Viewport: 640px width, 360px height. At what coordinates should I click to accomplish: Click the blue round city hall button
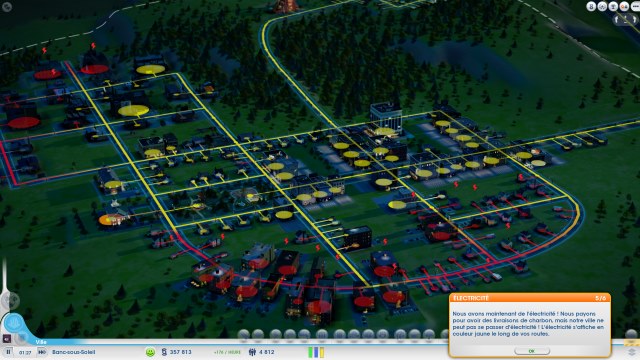14,323
